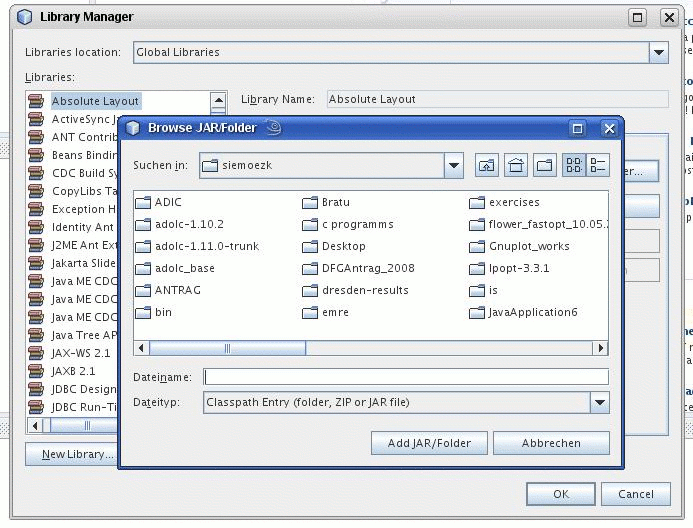Select the Gnuplot_works folder
The height and width of the screenshot is (528, 693).
tap(519, 247)
